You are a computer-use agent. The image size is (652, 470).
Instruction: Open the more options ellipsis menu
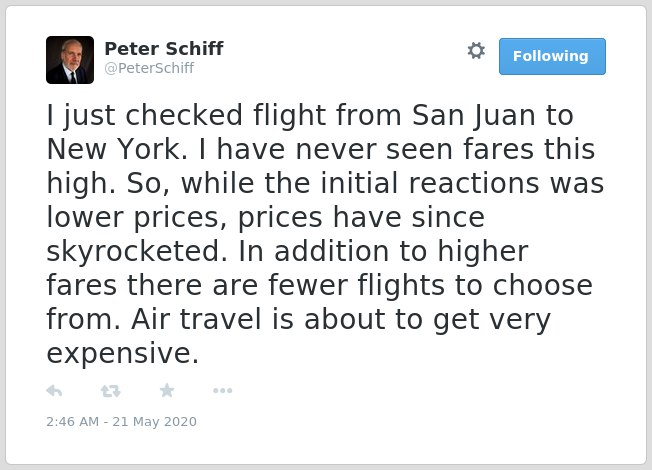tap(222, 391)
